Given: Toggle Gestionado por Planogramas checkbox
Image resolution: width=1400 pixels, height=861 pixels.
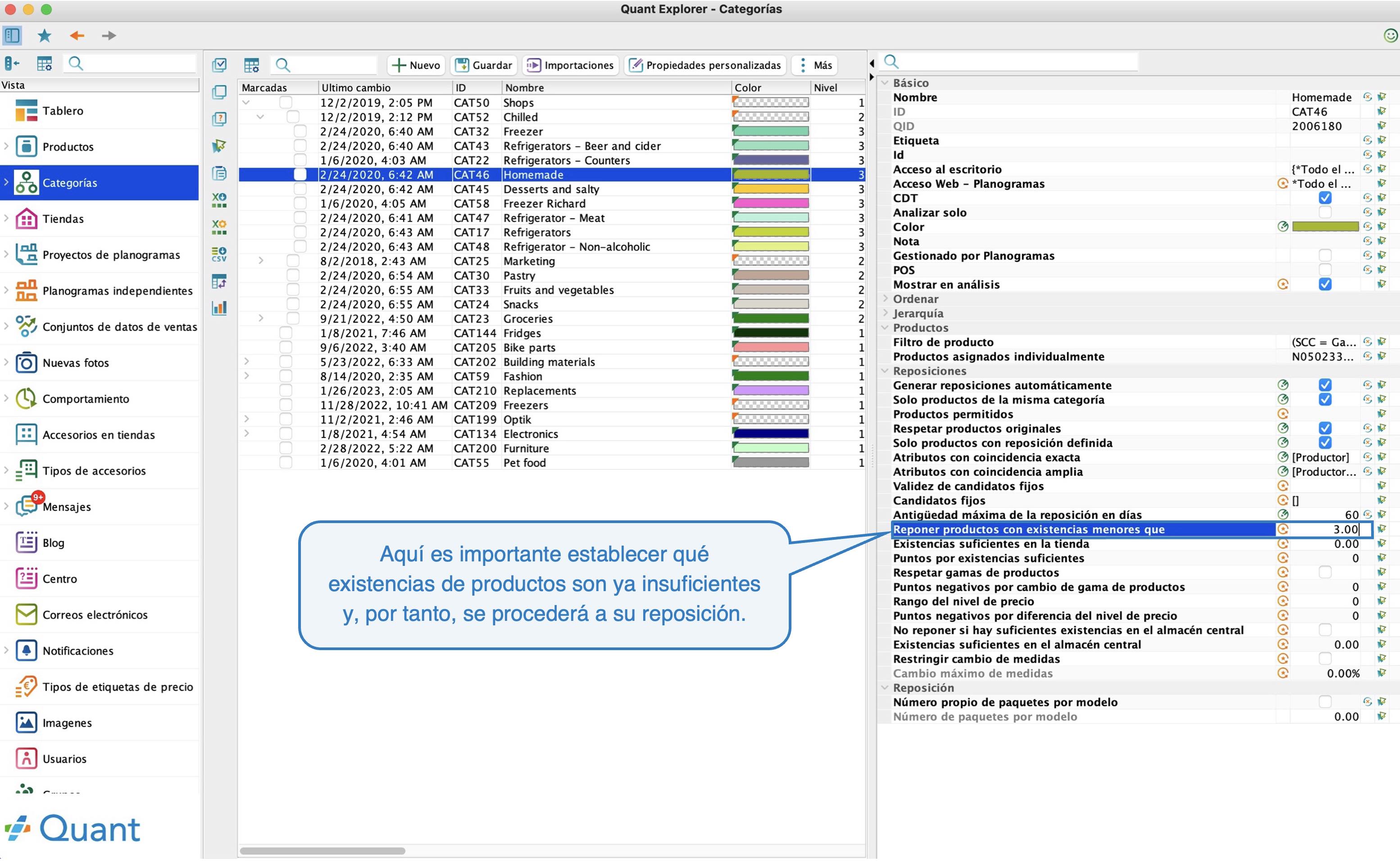Looking at the screenshot, I should (1325, 255).
